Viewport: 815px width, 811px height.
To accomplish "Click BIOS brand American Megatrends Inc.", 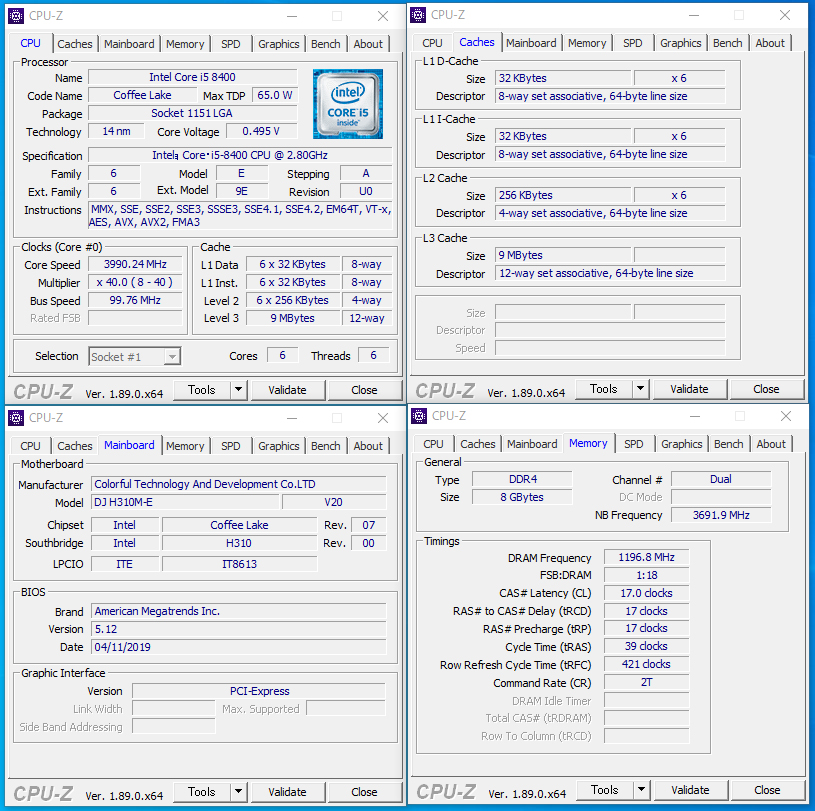I will (239, 611).
